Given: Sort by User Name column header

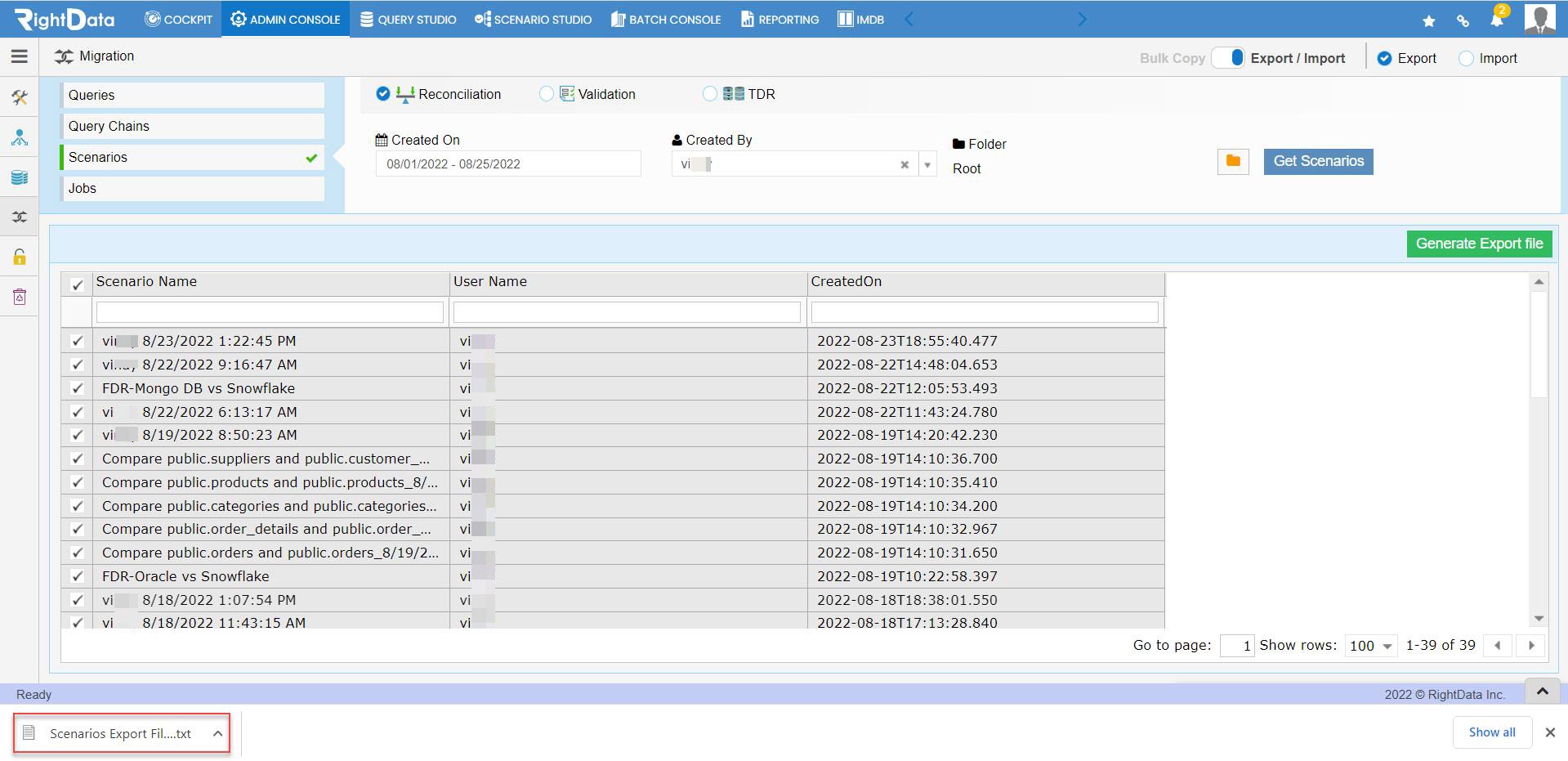Looking at the screenshot, I should tap(628, 283).
